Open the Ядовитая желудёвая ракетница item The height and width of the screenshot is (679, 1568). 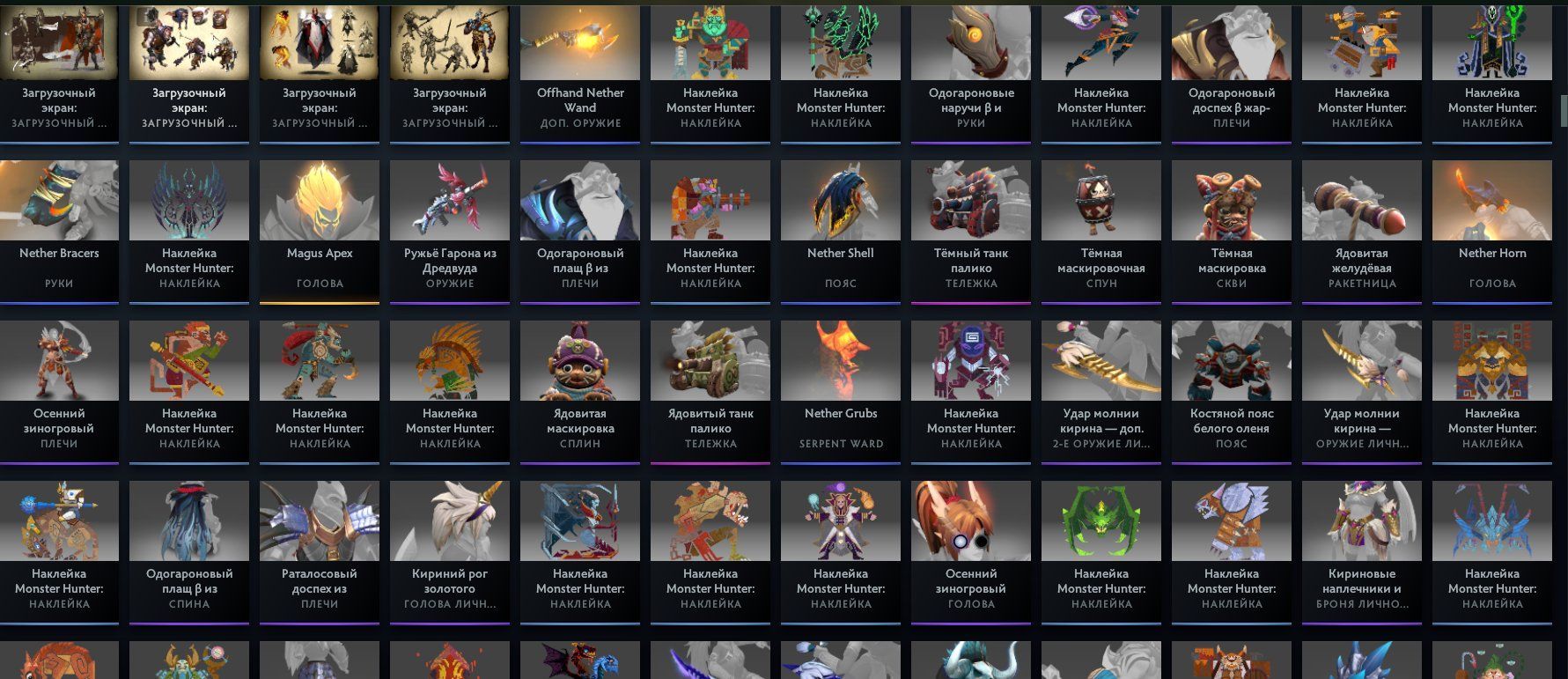(x=1362, y=232)
